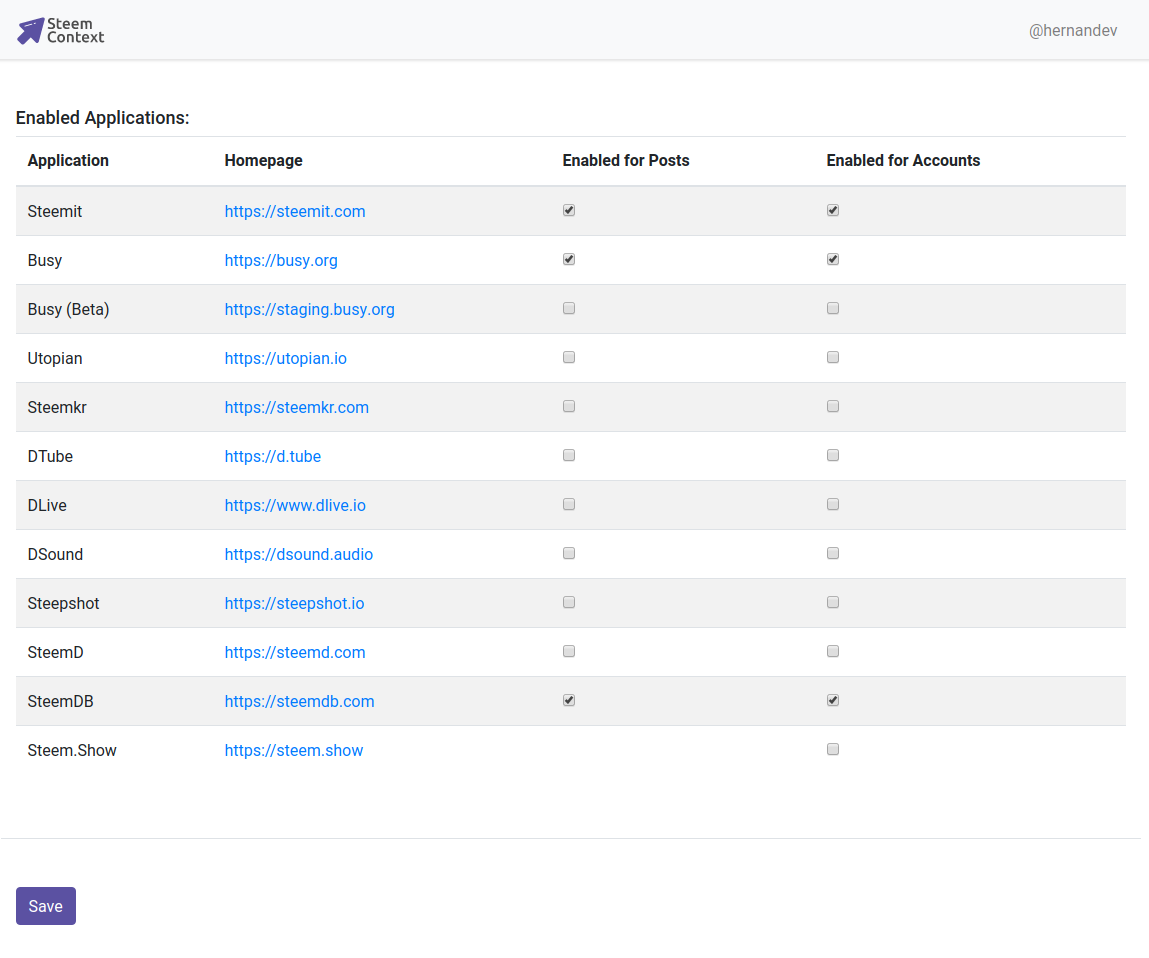1149x958 pixels.
Task: Open the d.tube homepage link
Action: (x=272, y=457)
